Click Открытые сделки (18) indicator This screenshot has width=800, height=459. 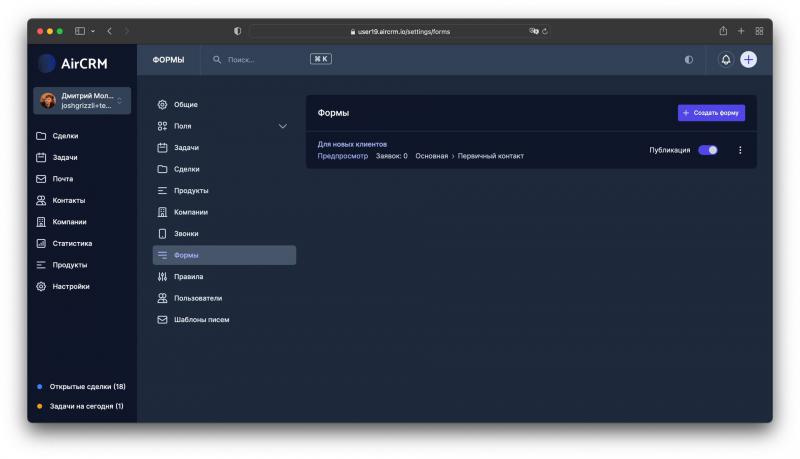(x=86, y=386)
